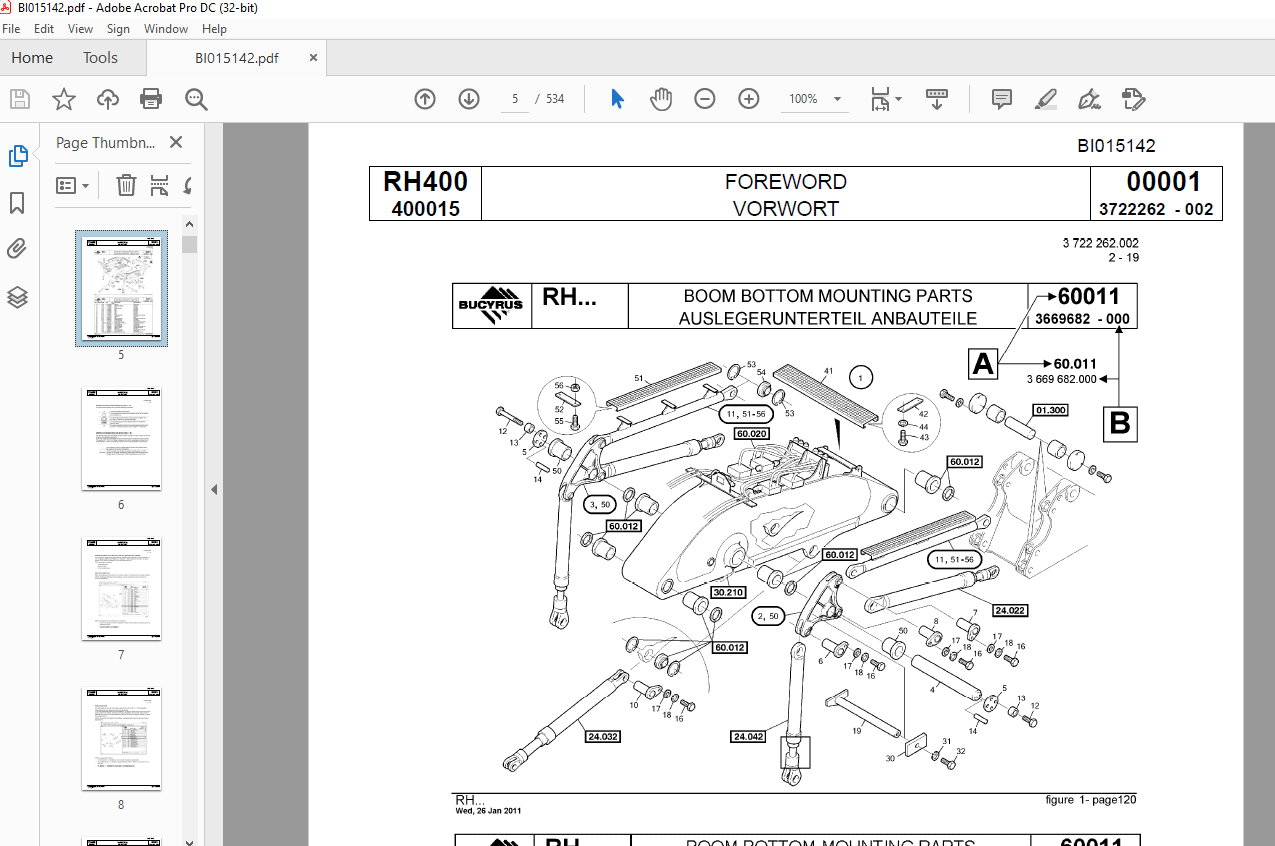Click the BOOM BOTTOM MOUNTING PARTS title
1275x846 pixels.
coord(828,296)
